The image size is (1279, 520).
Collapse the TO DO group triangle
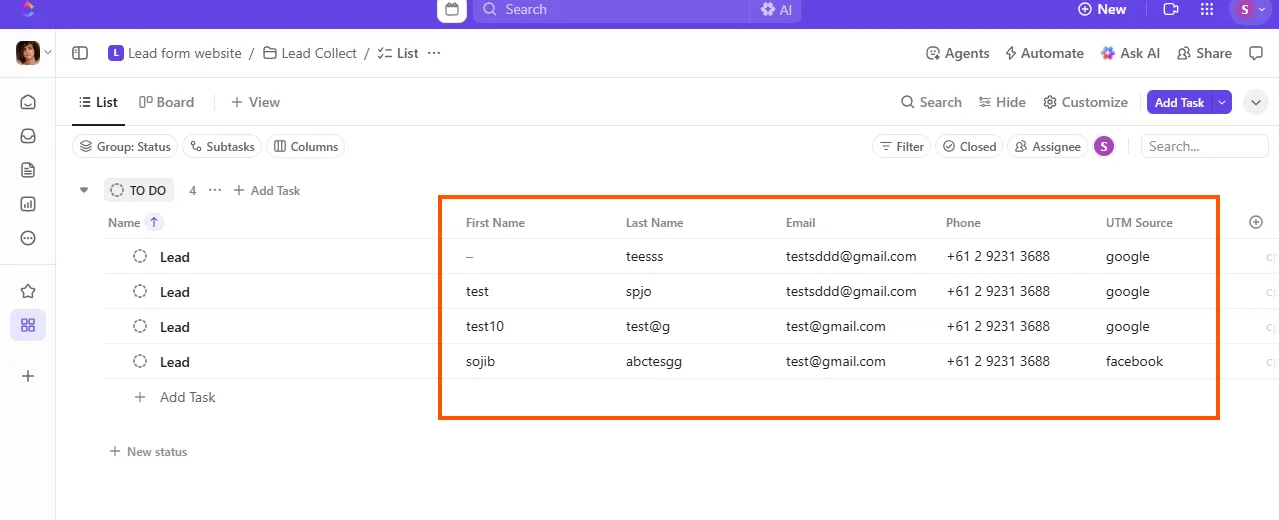click(x=84, y=190)
